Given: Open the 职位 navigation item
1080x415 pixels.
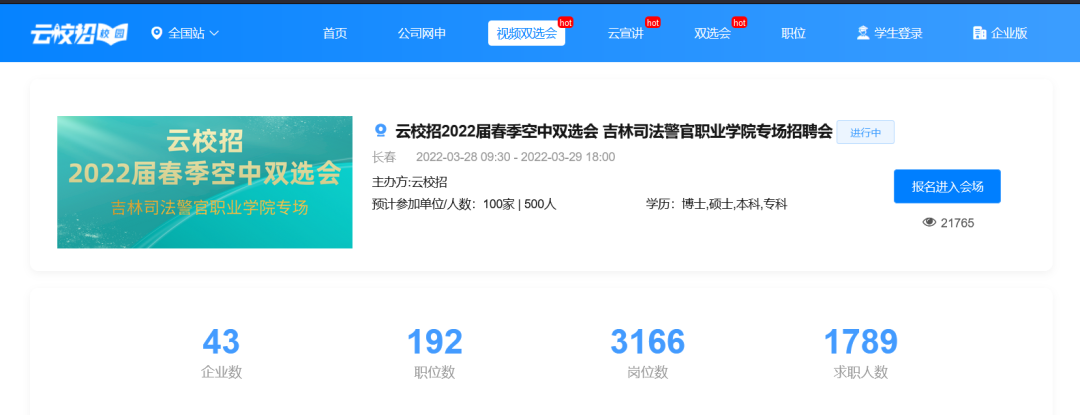Looking at the screenshot, I should point(793,33).
